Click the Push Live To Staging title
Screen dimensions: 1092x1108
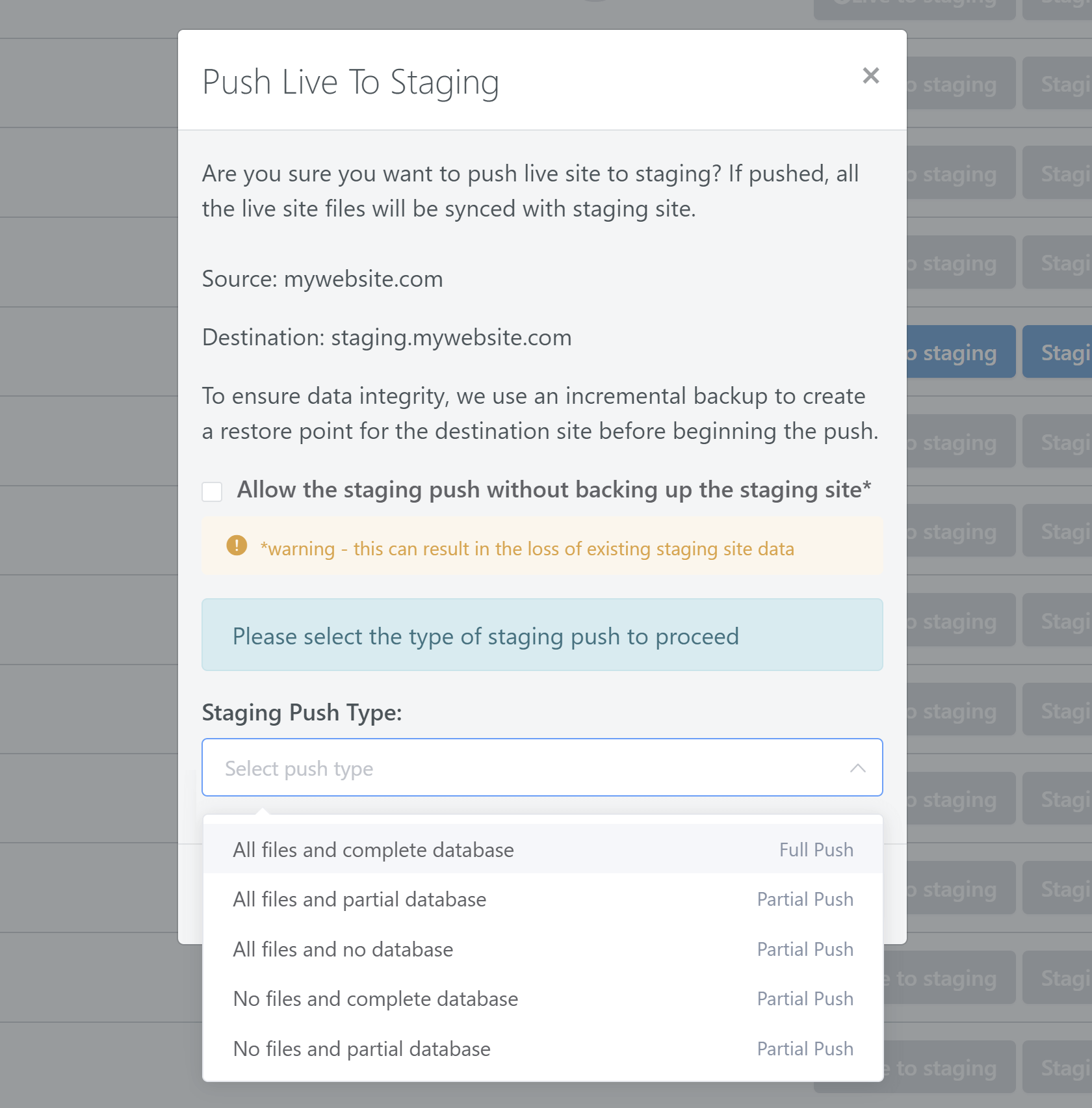[x=351, y=81]
